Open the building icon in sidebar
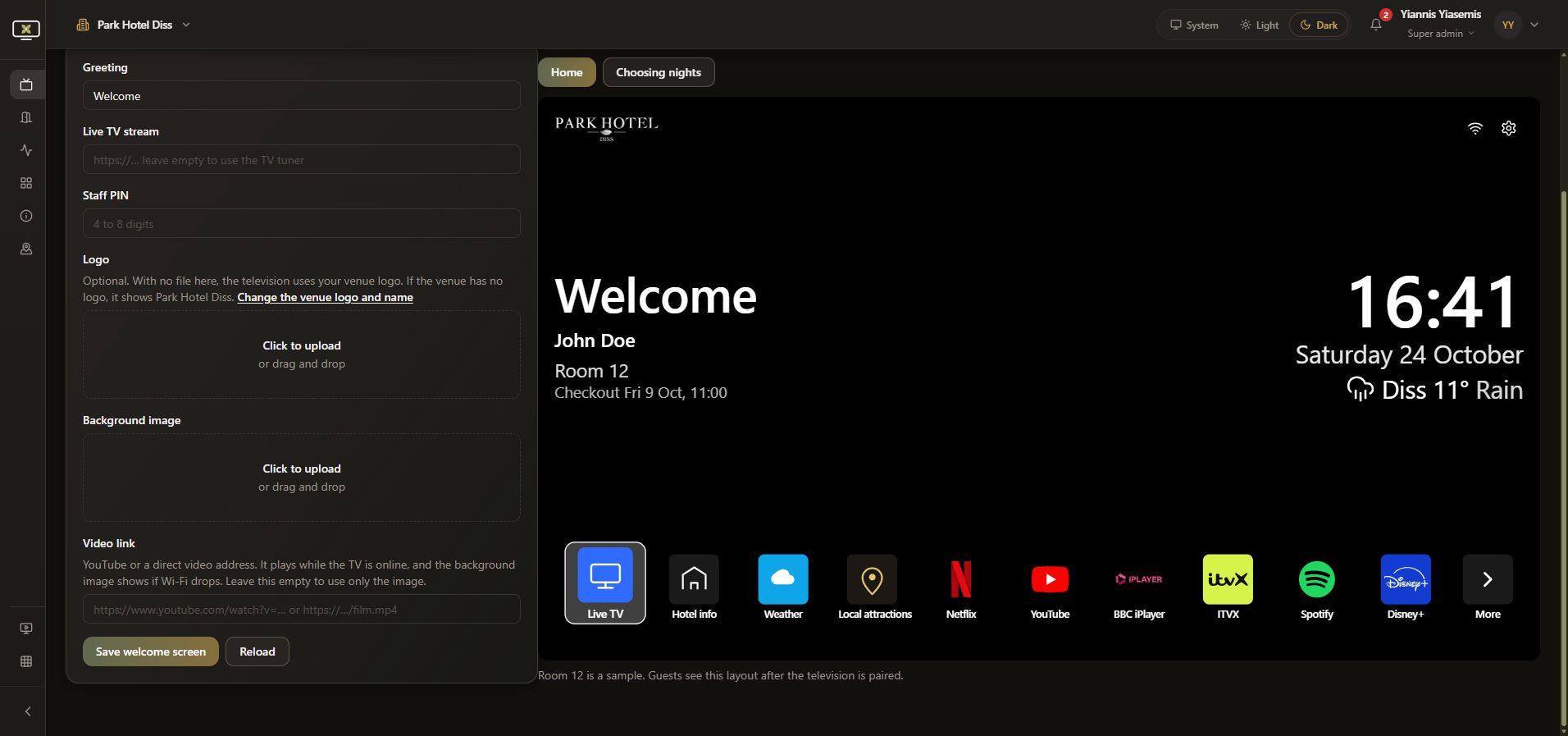Viewport: 1568px width, 736px height. pos(26,117)
